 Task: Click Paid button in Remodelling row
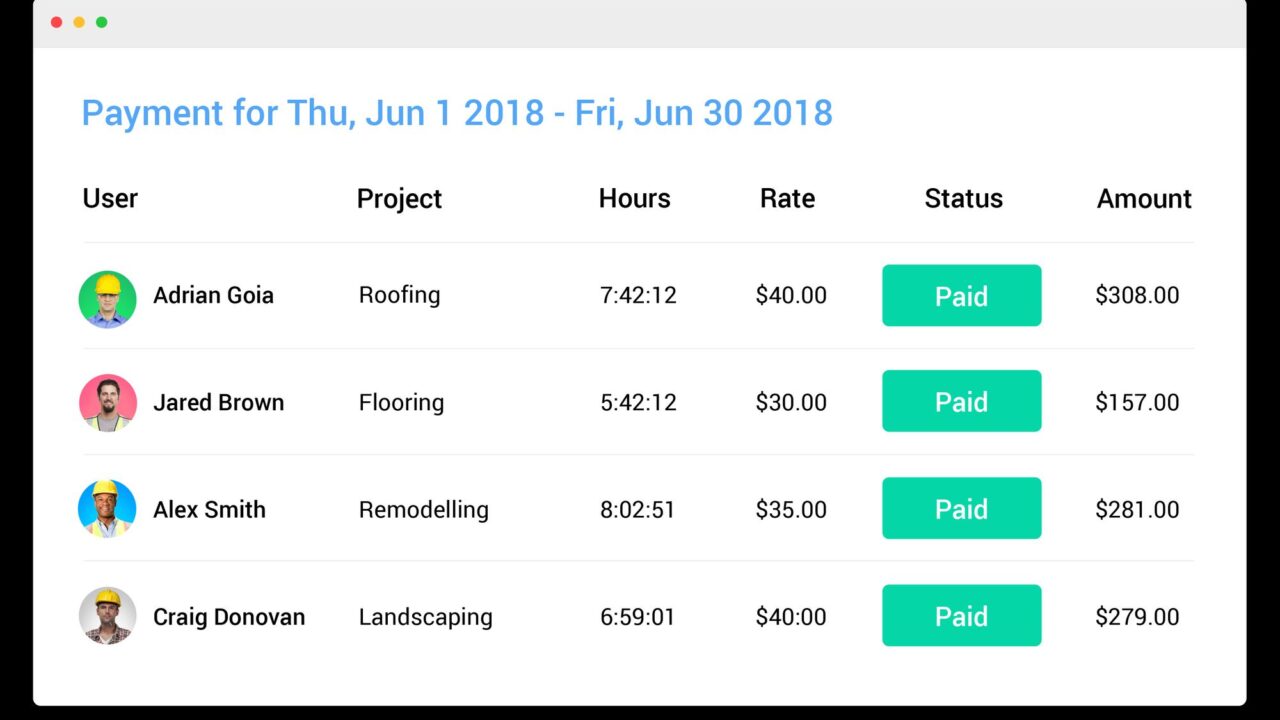[961, 509]
